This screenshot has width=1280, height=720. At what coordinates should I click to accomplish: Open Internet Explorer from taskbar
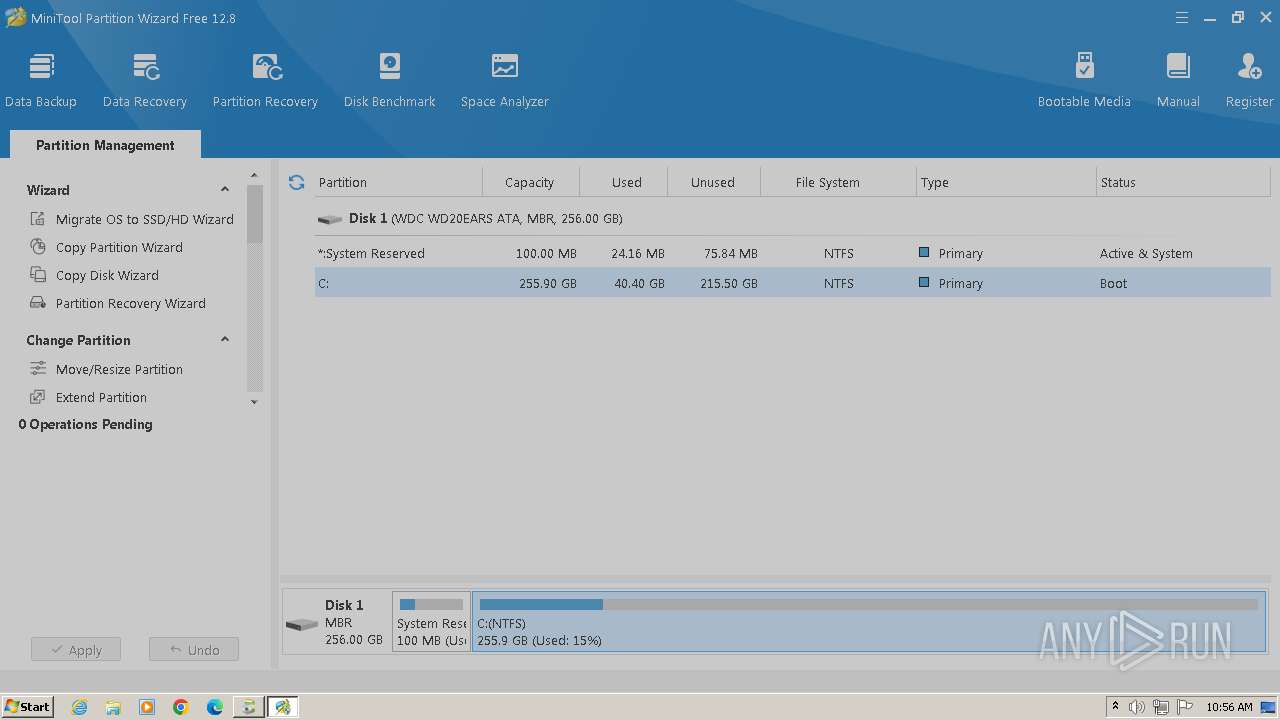[80, 707]
